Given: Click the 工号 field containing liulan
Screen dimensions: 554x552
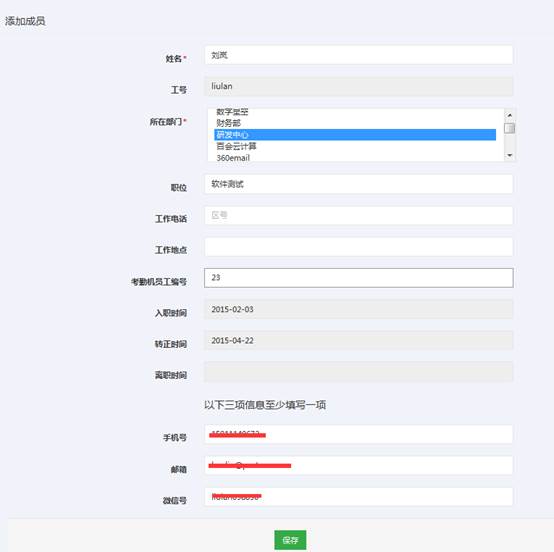Looking at the screenshot, I should pyautogui.click(x=358, y=86).
